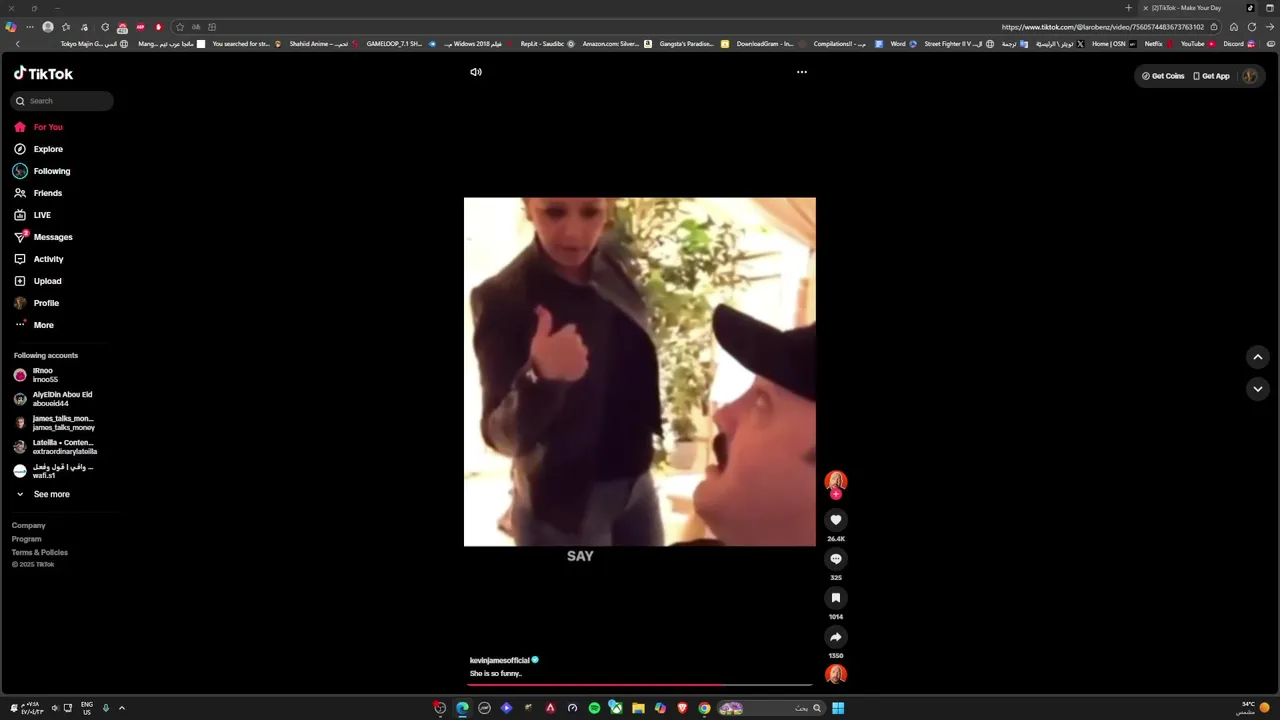Open Brave browser from the taskbar
The image size is (1280, 720).
682,708
